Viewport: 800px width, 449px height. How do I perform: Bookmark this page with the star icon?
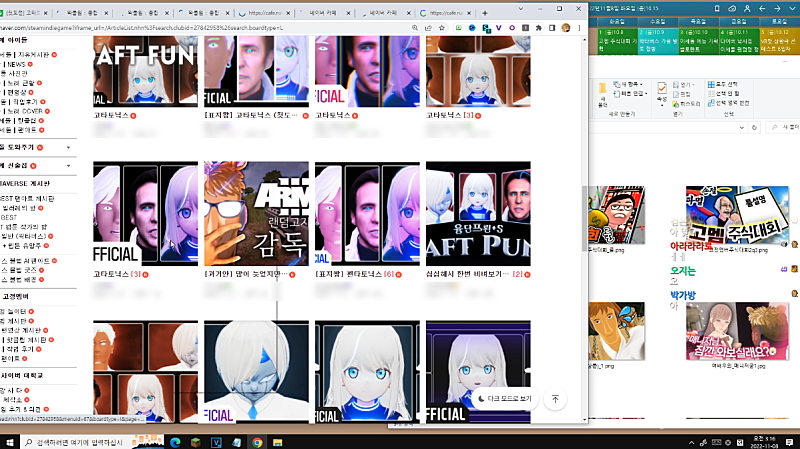click(442, 28)
